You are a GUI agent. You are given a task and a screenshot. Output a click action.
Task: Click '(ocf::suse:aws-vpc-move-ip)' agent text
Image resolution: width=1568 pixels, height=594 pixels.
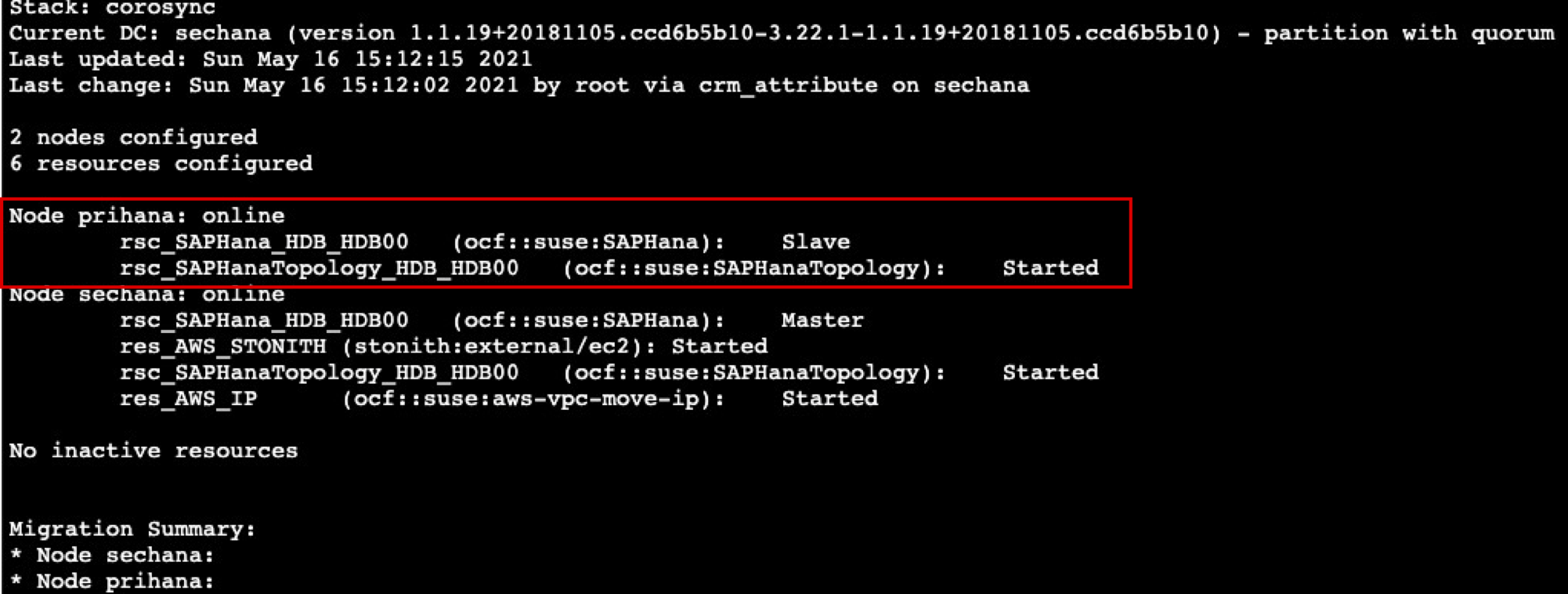pyautogui.click(x=533, y=399)
